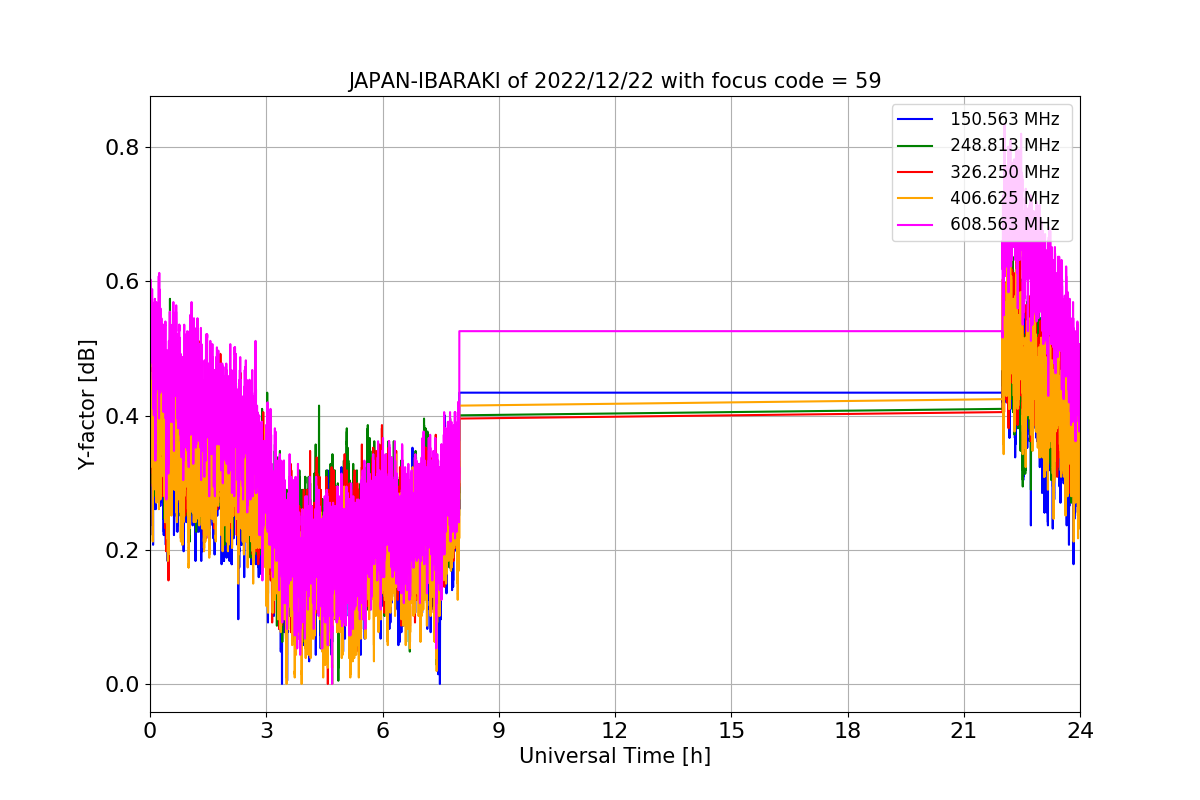Select the 406.625 MHz legend label

coord(1004,198)
